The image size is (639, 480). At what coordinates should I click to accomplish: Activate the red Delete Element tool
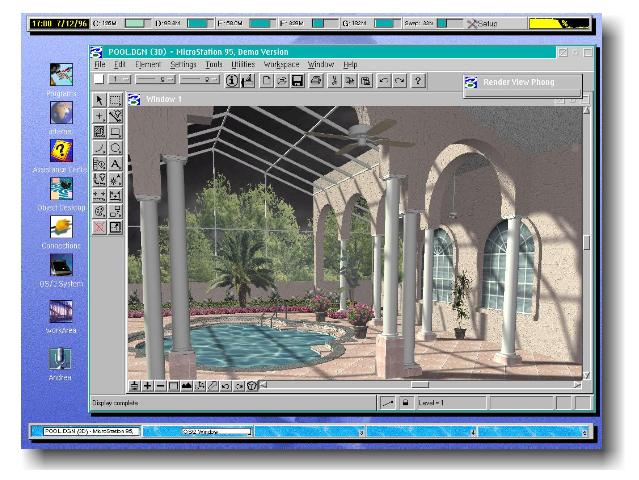[x=98, y=227]
